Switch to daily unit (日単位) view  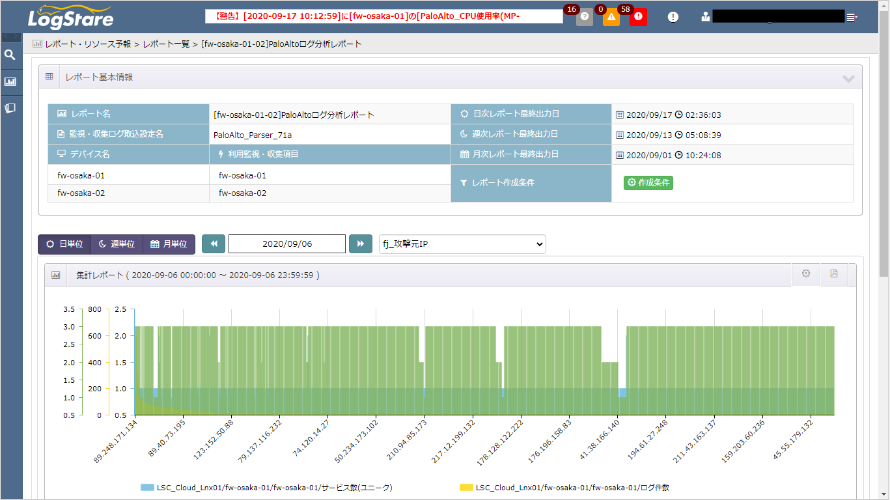click(x=65, y=244)
